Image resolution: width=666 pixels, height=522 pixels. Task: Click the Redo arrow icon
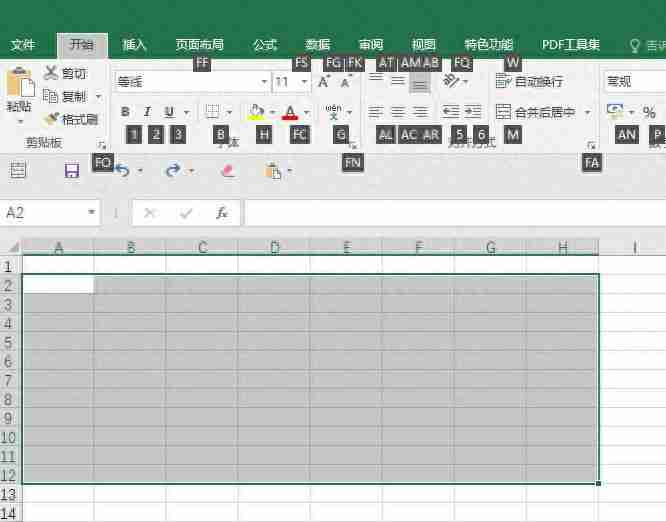point(173,171)
